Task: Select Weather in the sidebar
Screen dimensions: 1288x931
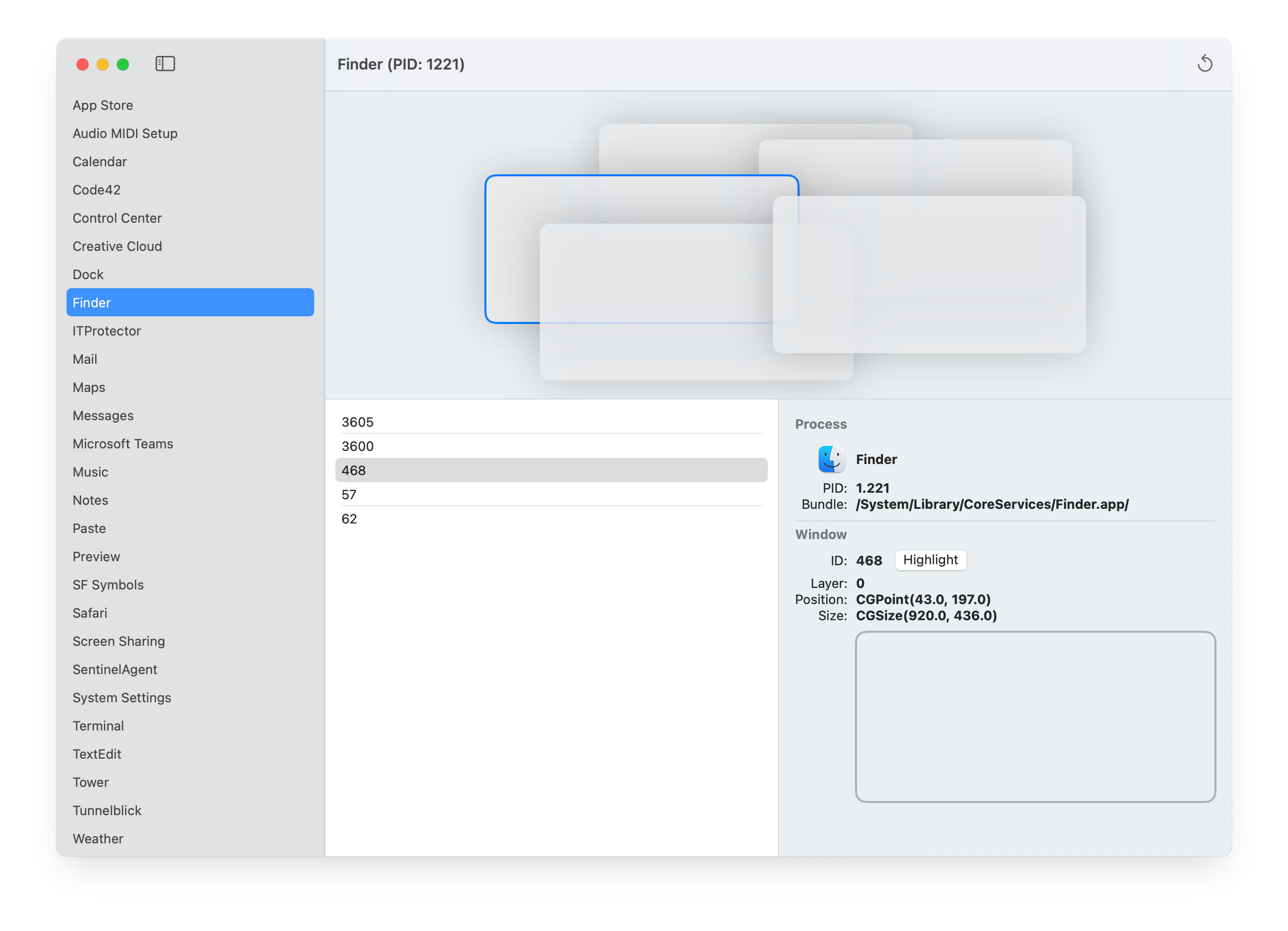Action: 190,839
